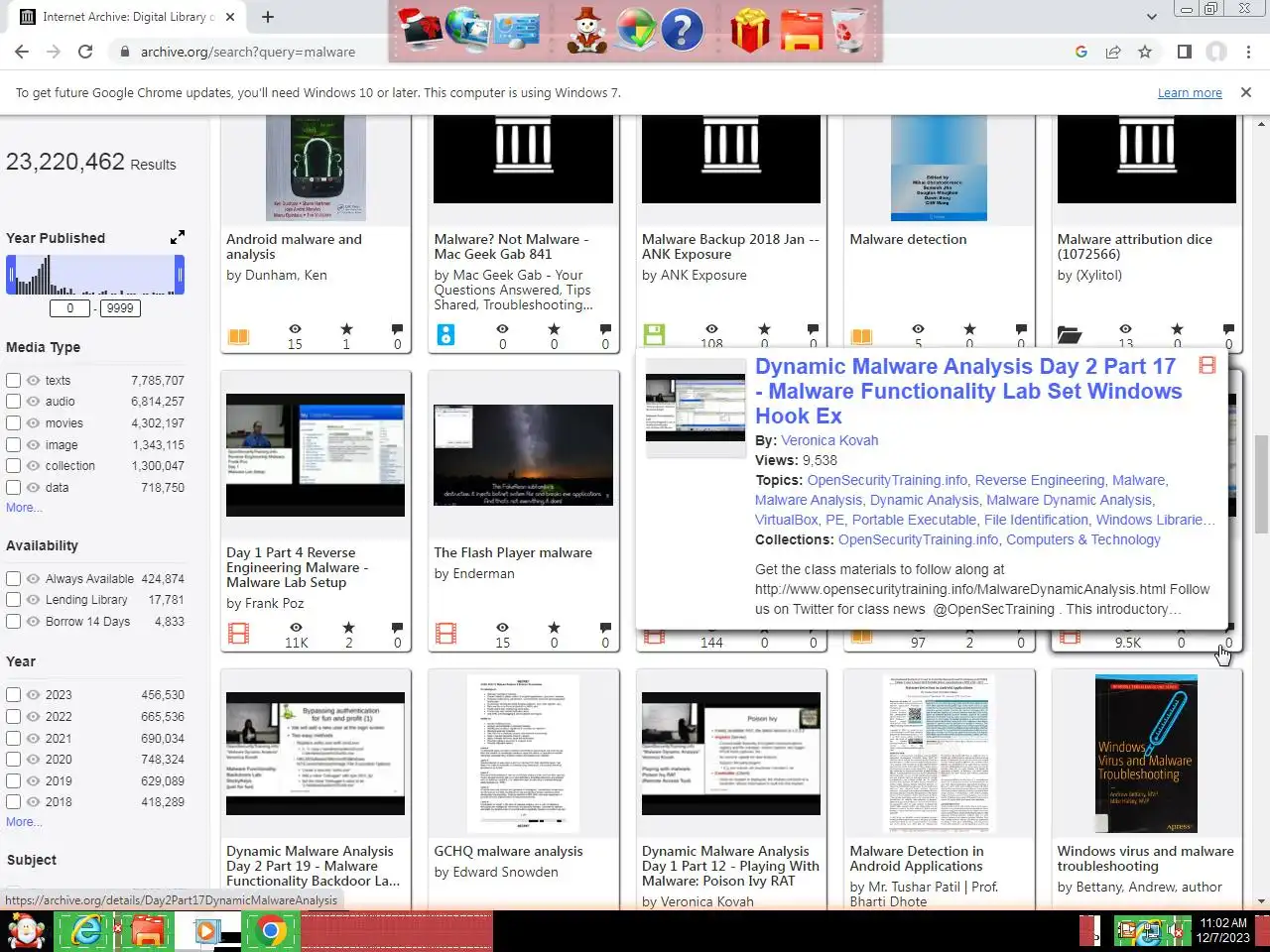Click favorite star on Android malware card
Image resolution: width=1270 pixels, height=952 pixels.
click(x=346, y=328)
